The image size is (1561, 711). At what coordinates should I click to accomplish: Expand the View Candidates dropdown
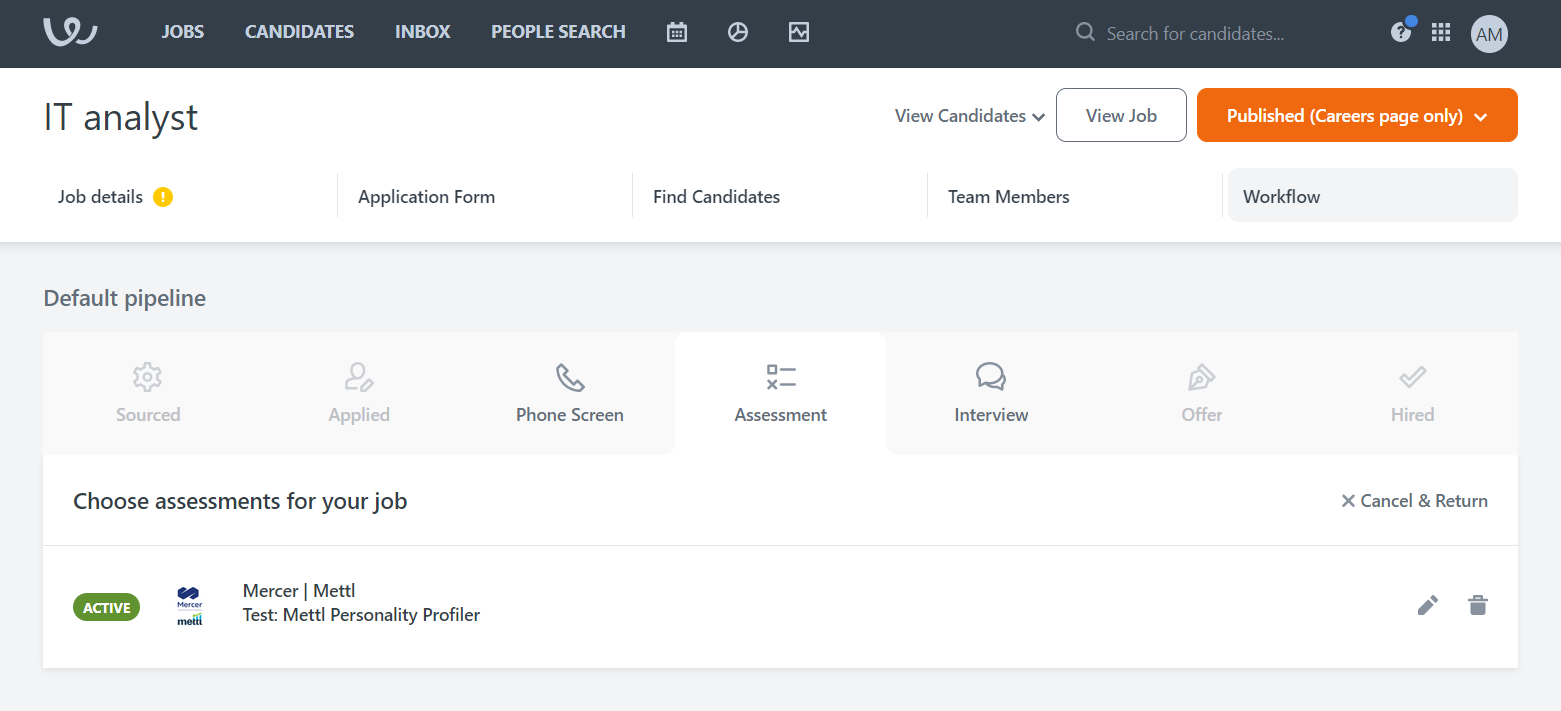click(970, 116)
